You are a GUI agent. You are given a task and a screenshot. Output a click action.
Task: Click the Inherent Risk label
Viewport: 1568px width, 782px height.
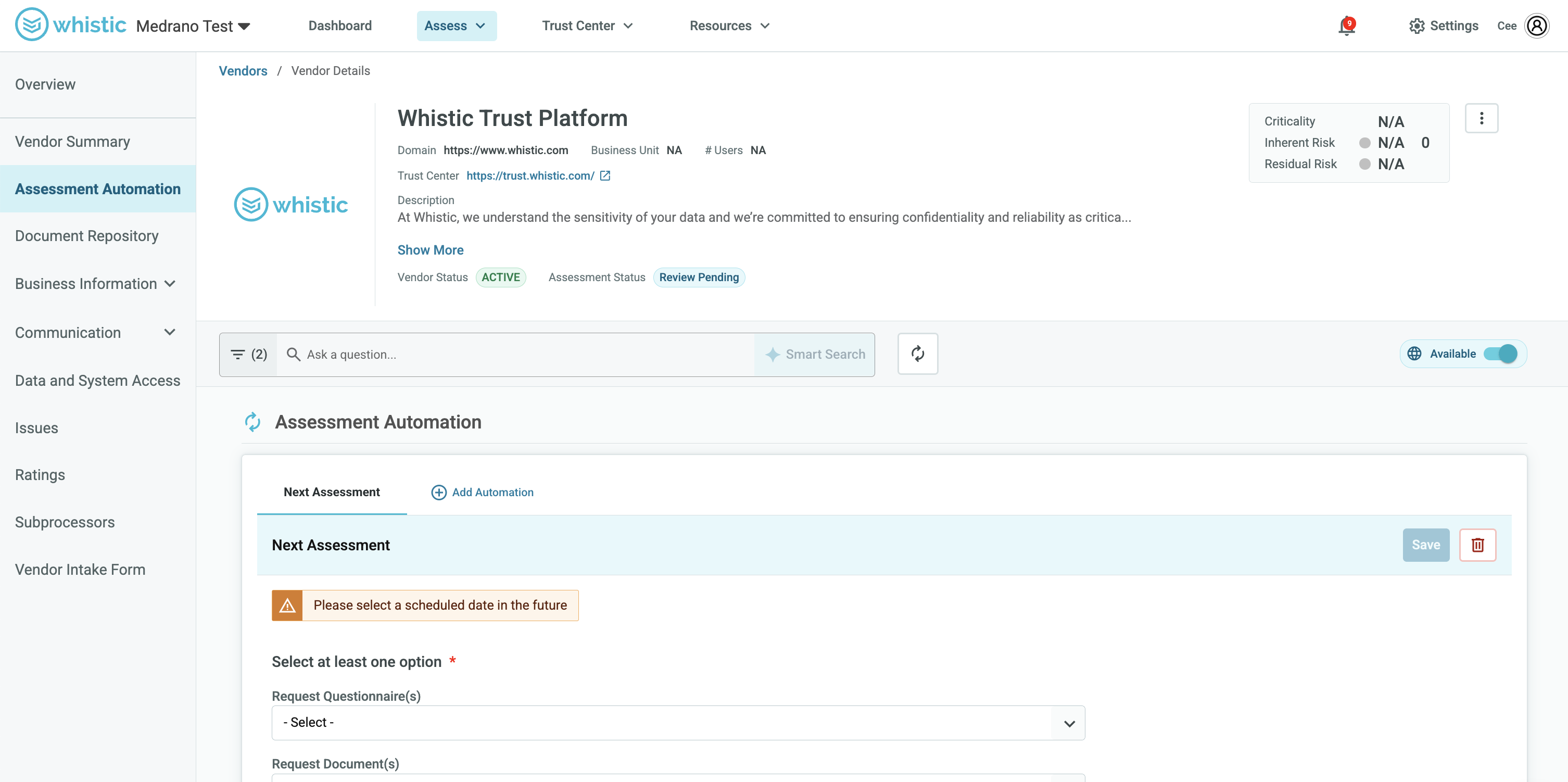coord(1299,143)
